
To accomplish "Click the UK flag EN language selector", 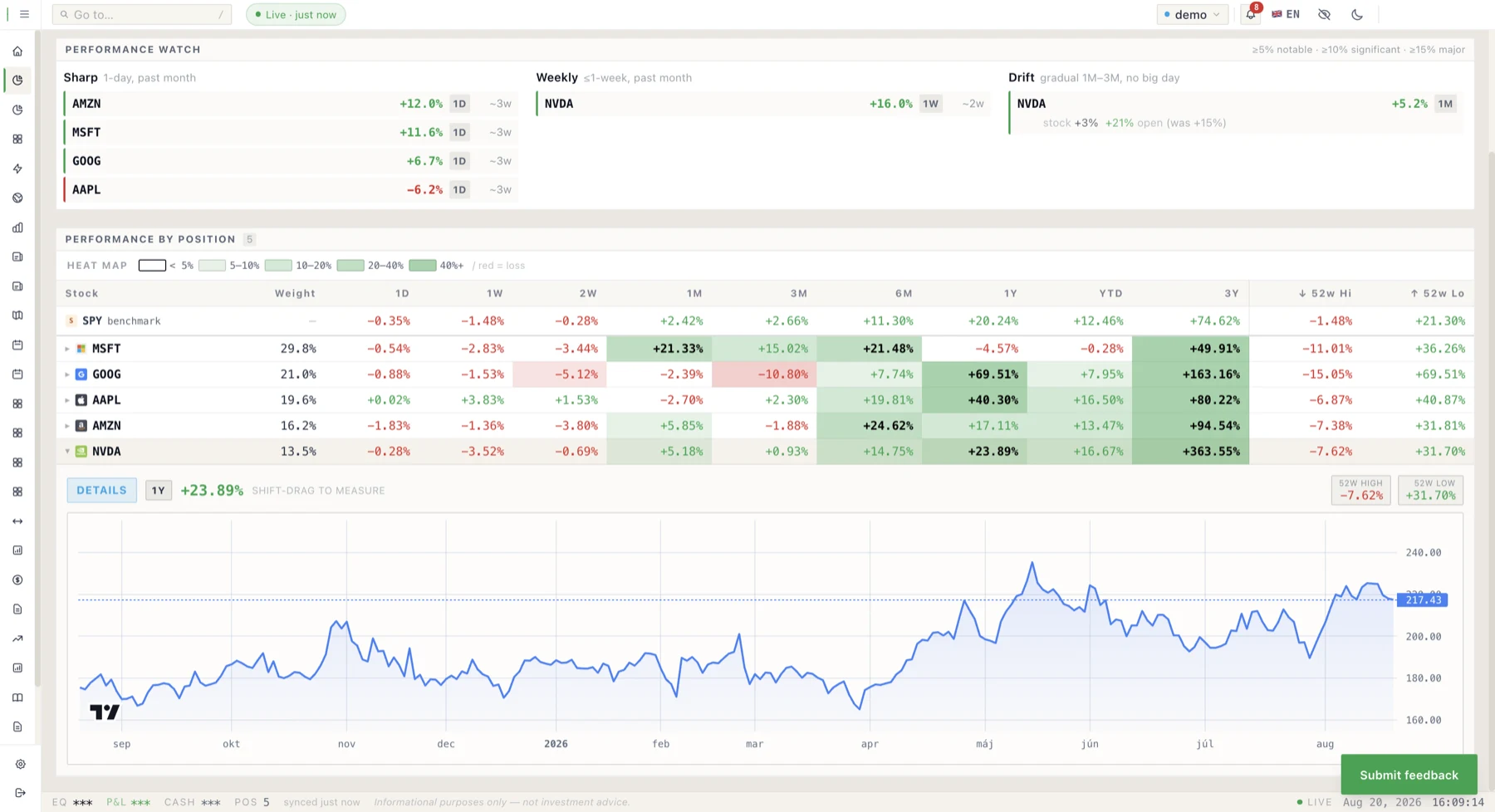I will coord(1286,14).
